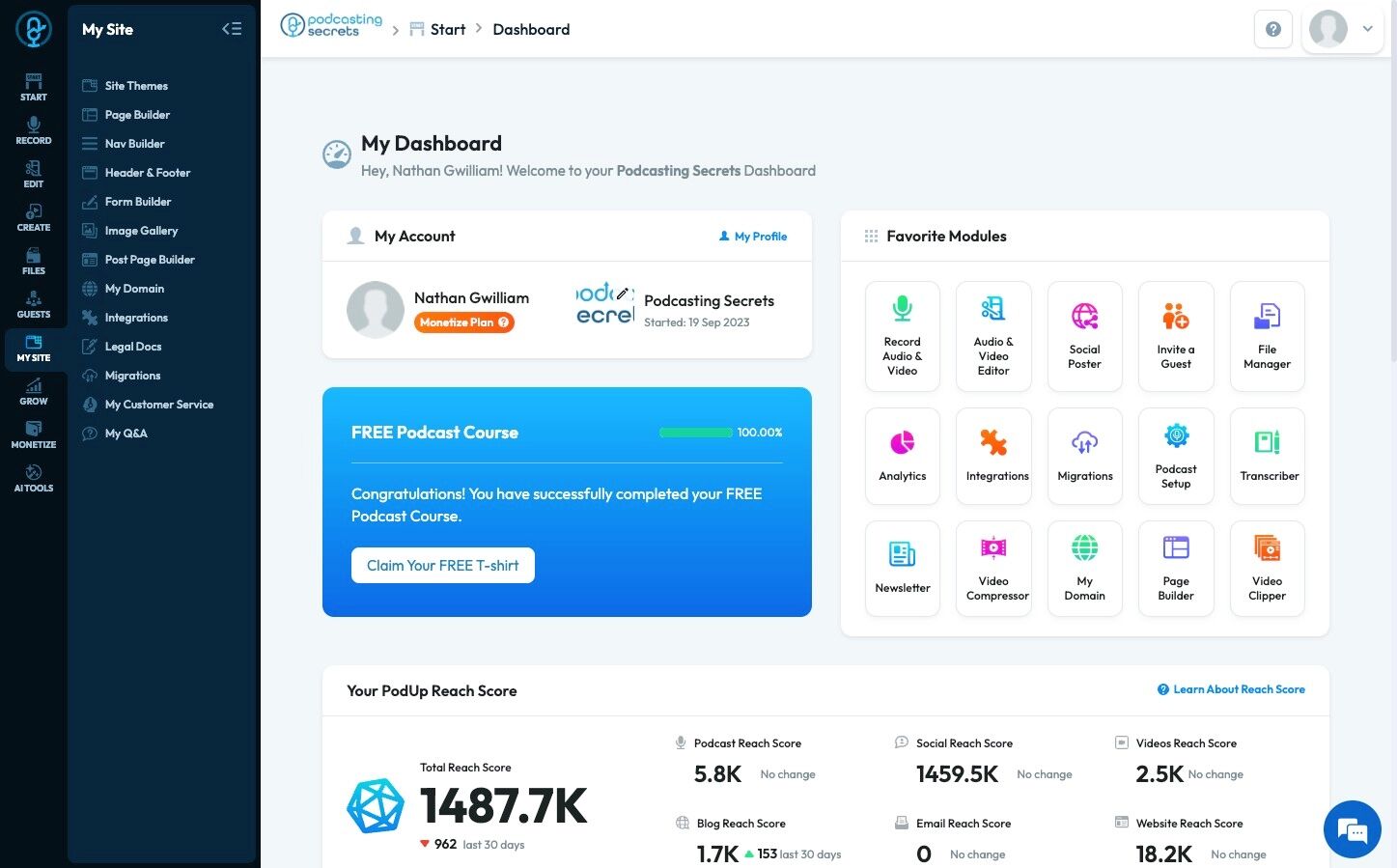Click the Start breadcrumb link
Viewport: 1397px width, 868px height.
click(437, 29)
